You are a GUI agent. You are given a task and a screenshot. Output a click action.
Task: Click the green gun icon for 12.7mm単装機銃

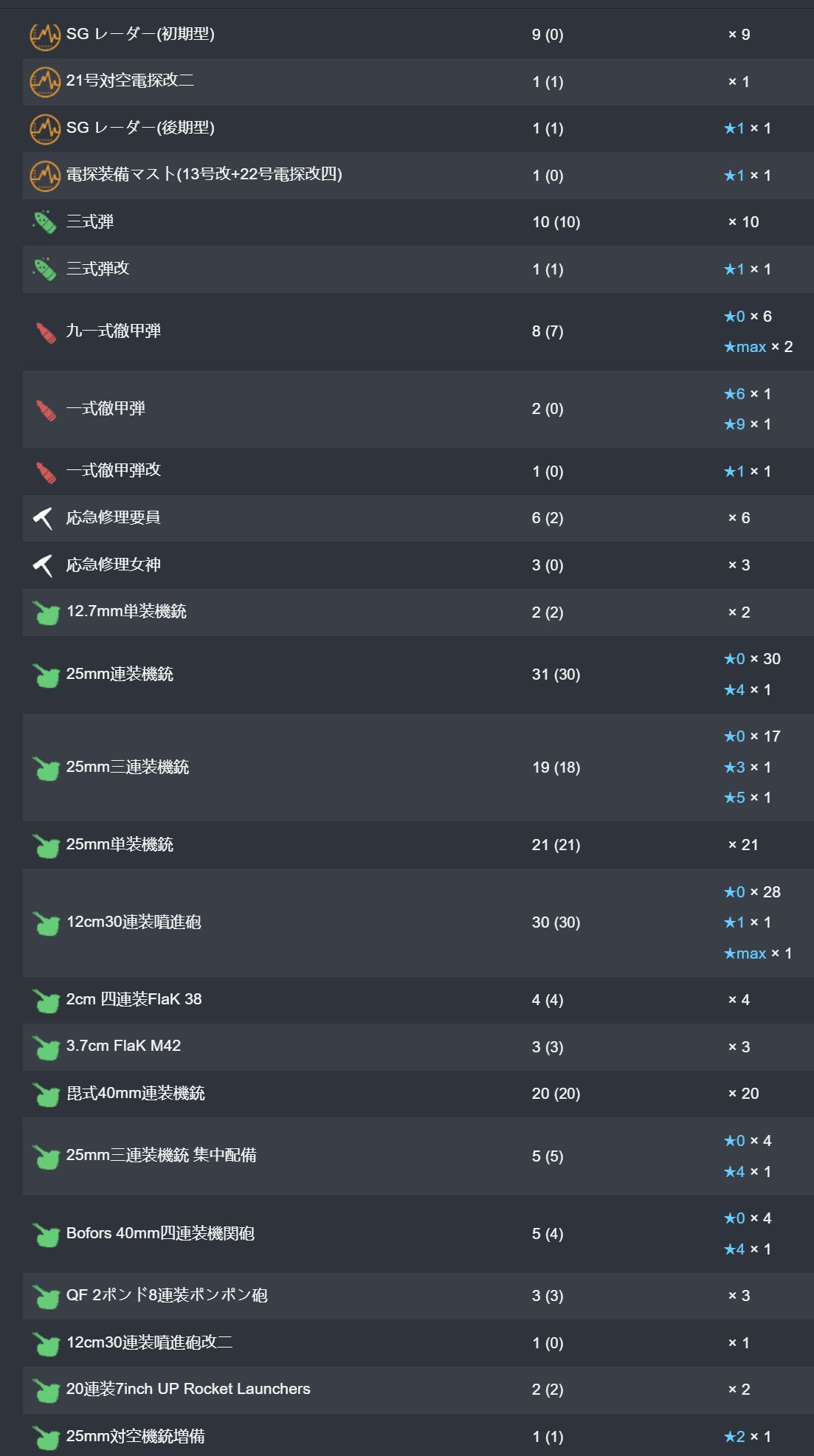click(46, 613)
